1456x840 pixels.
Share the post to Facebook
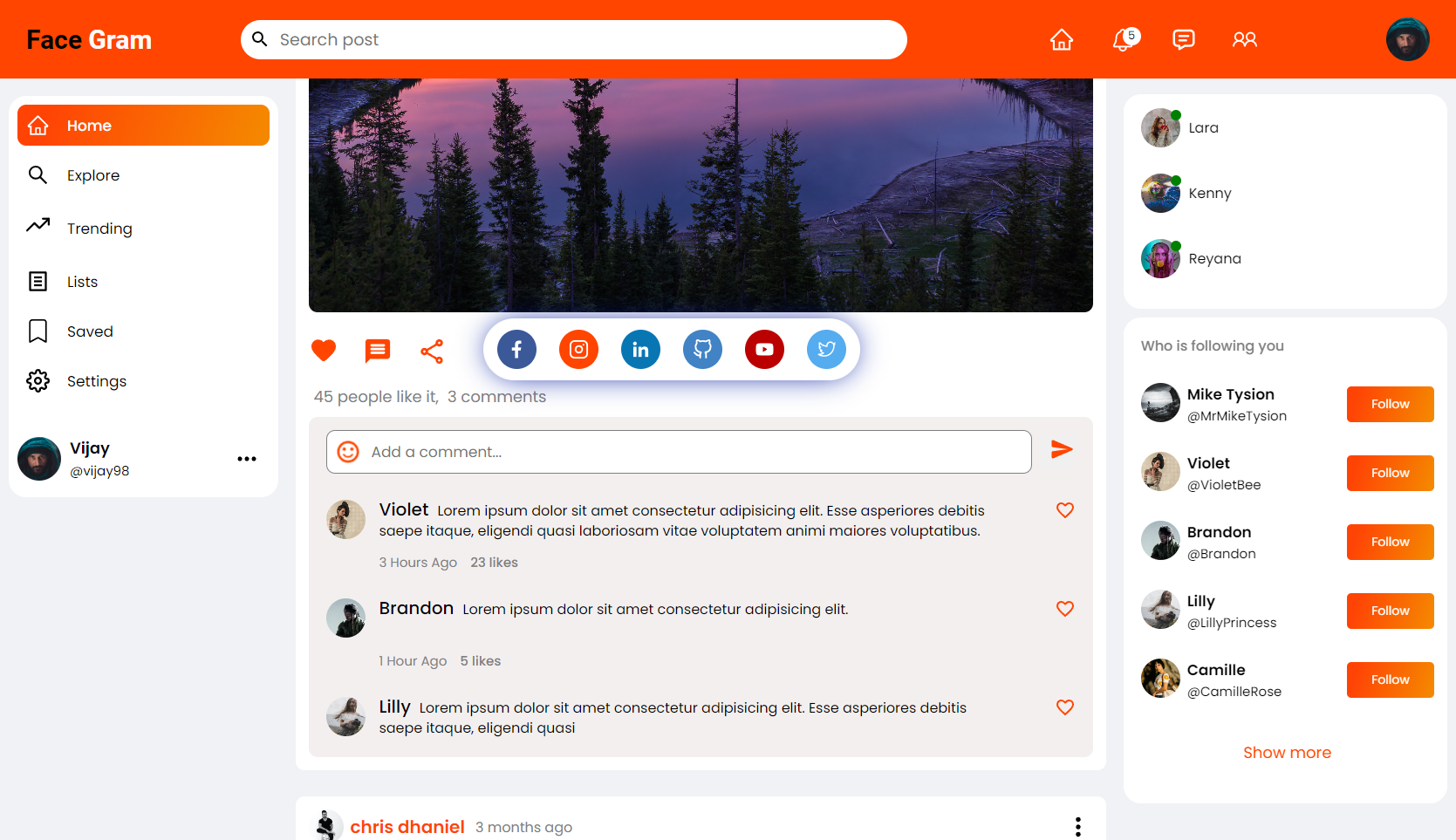point(516,349)
